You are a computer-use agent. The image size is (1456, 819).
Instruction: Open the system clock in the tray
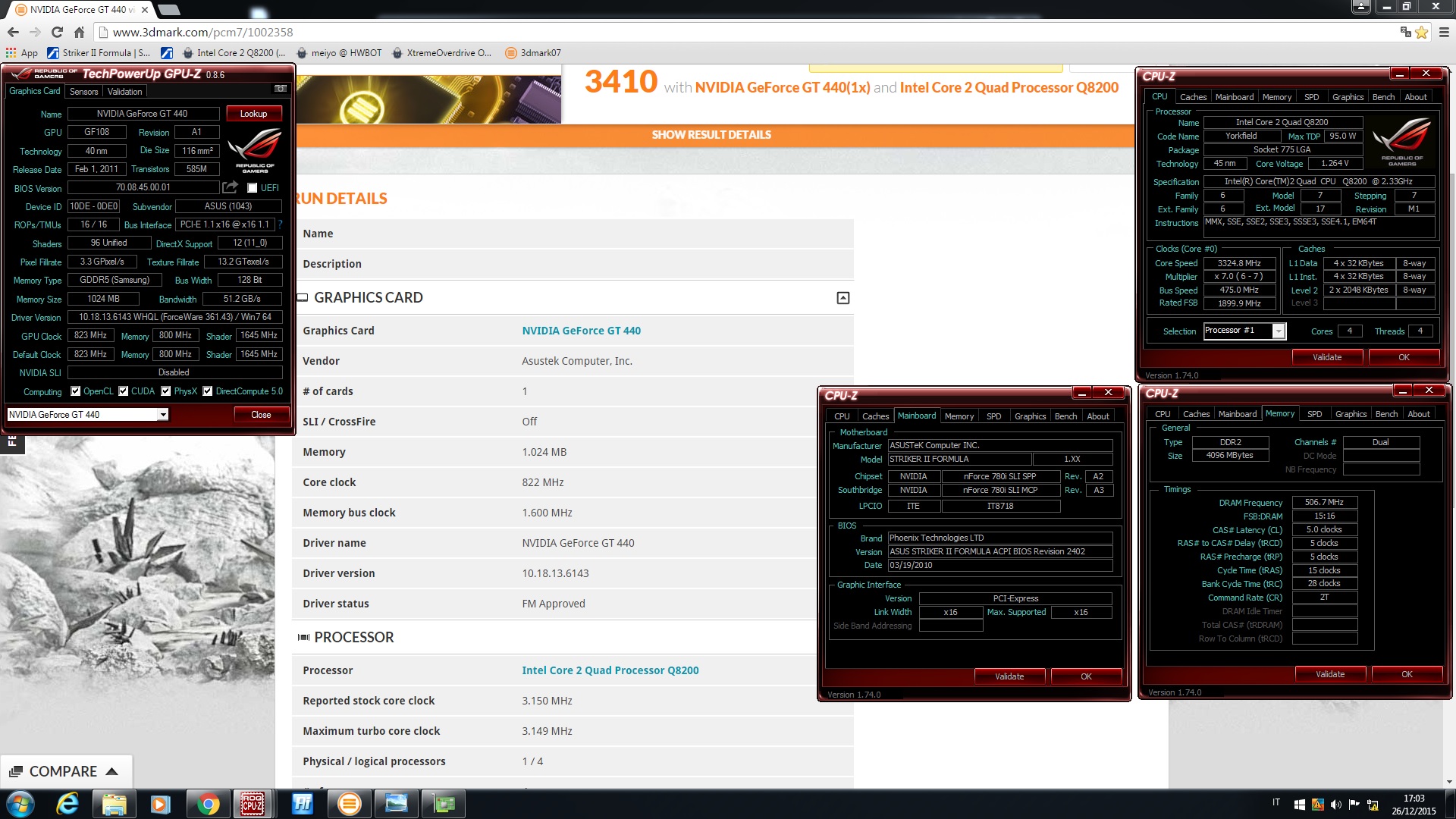coord(1414,805)
